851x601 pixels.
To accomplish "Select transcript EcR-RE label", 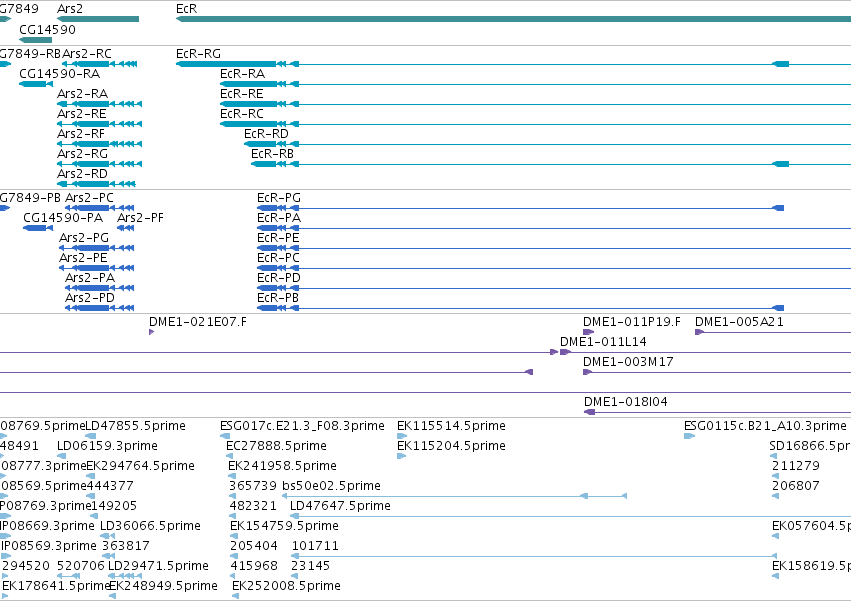I will coord(242,94).
